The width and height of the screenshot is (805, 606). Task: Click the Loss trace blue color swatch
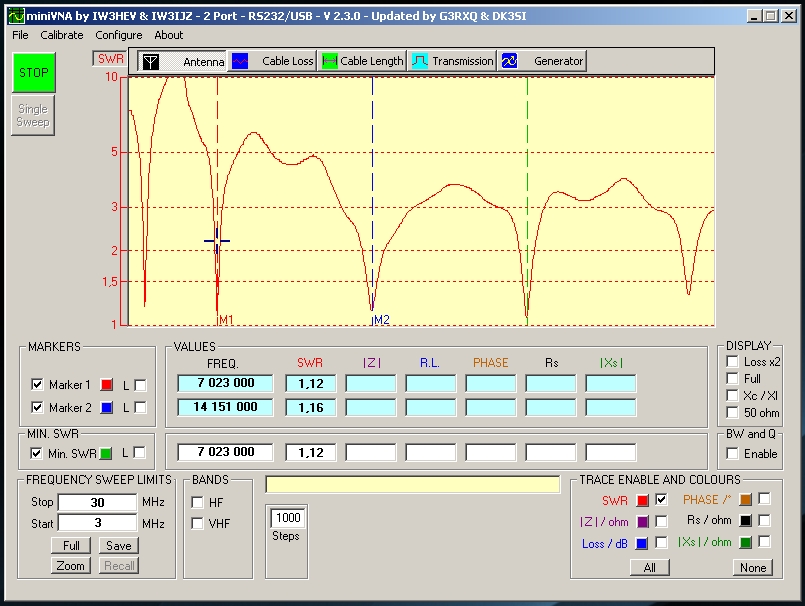click(642, 543)
